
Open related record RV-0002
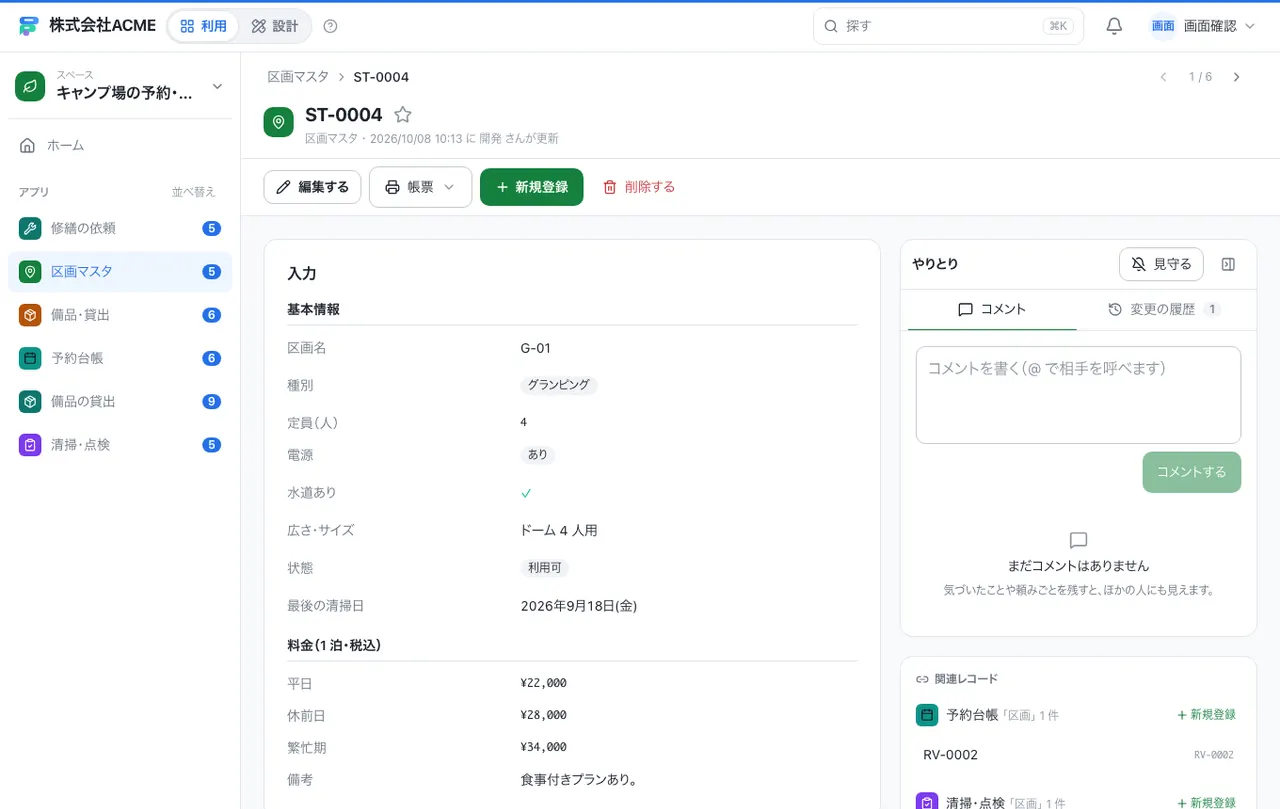tap(1078, 755)
